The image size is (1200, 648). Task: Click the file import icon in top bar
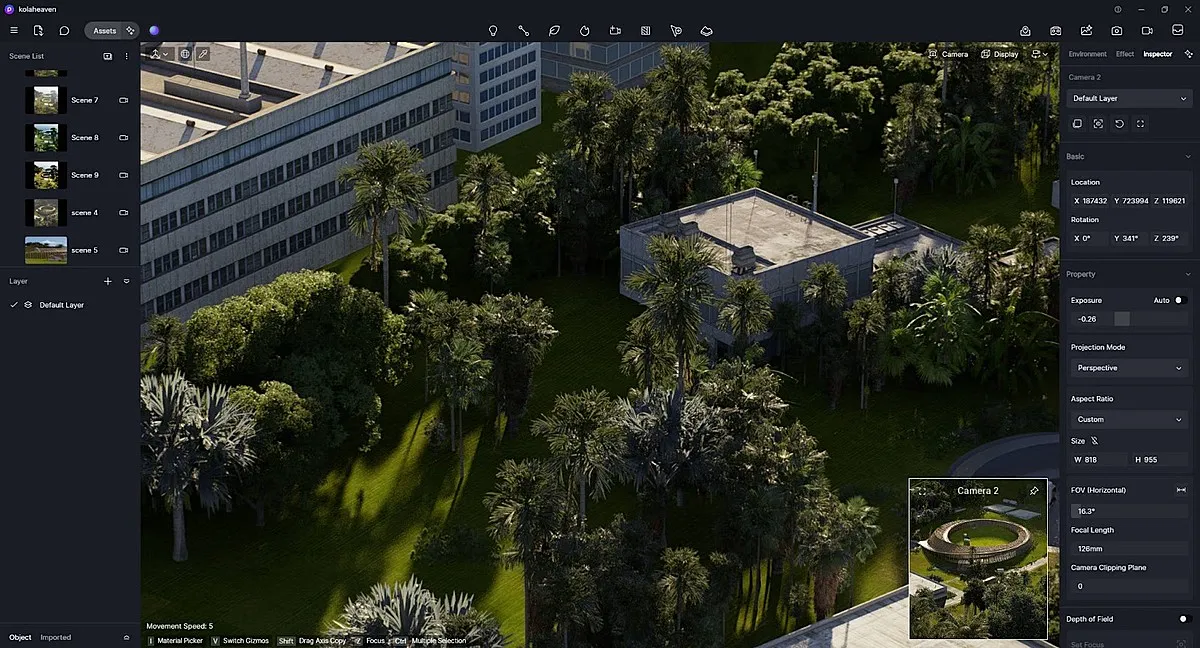coord(38,31)
